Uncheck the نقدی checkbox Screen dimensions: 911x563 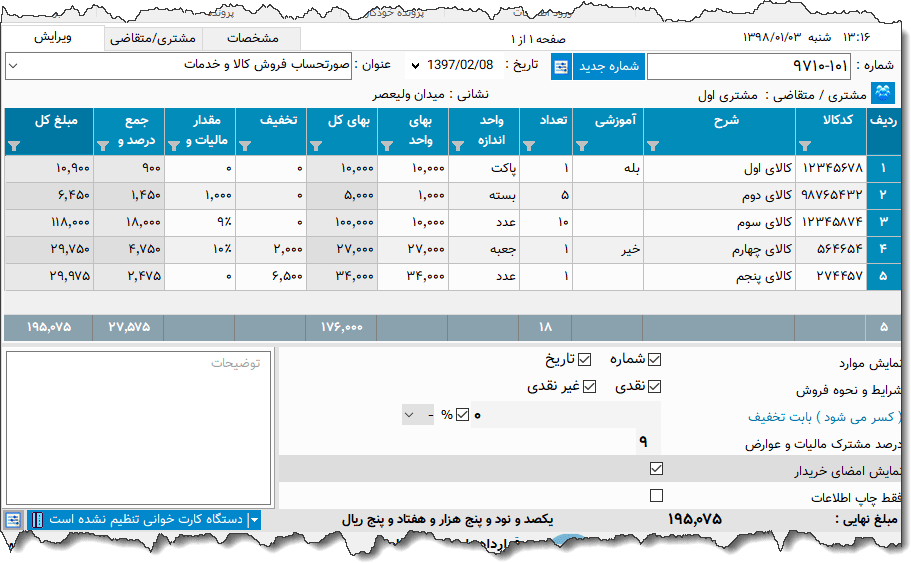pos(655,387)
